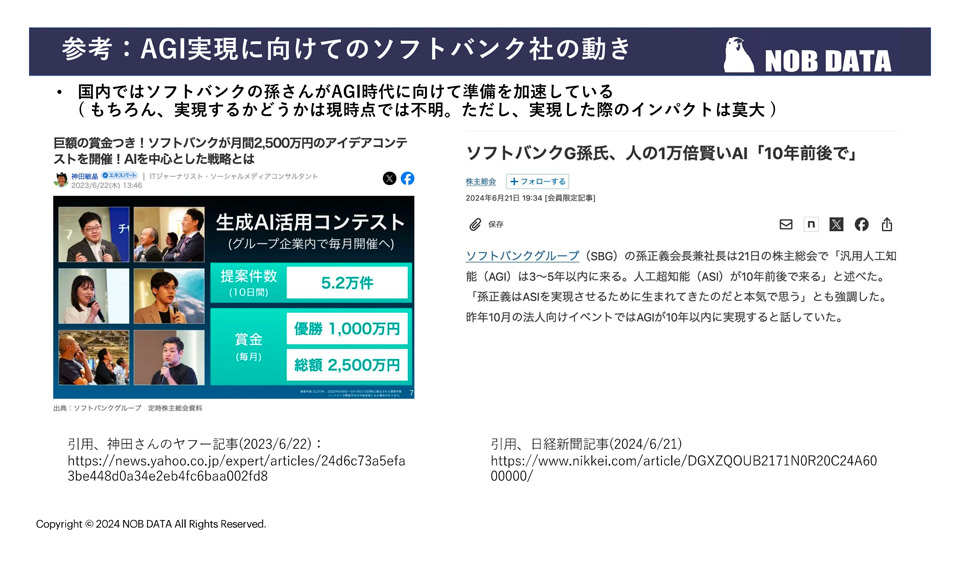This screenshot has height=563, width=960.
Task: Click author name 神田敏晶
Action: pyautogui.click(x=84, y=176)
